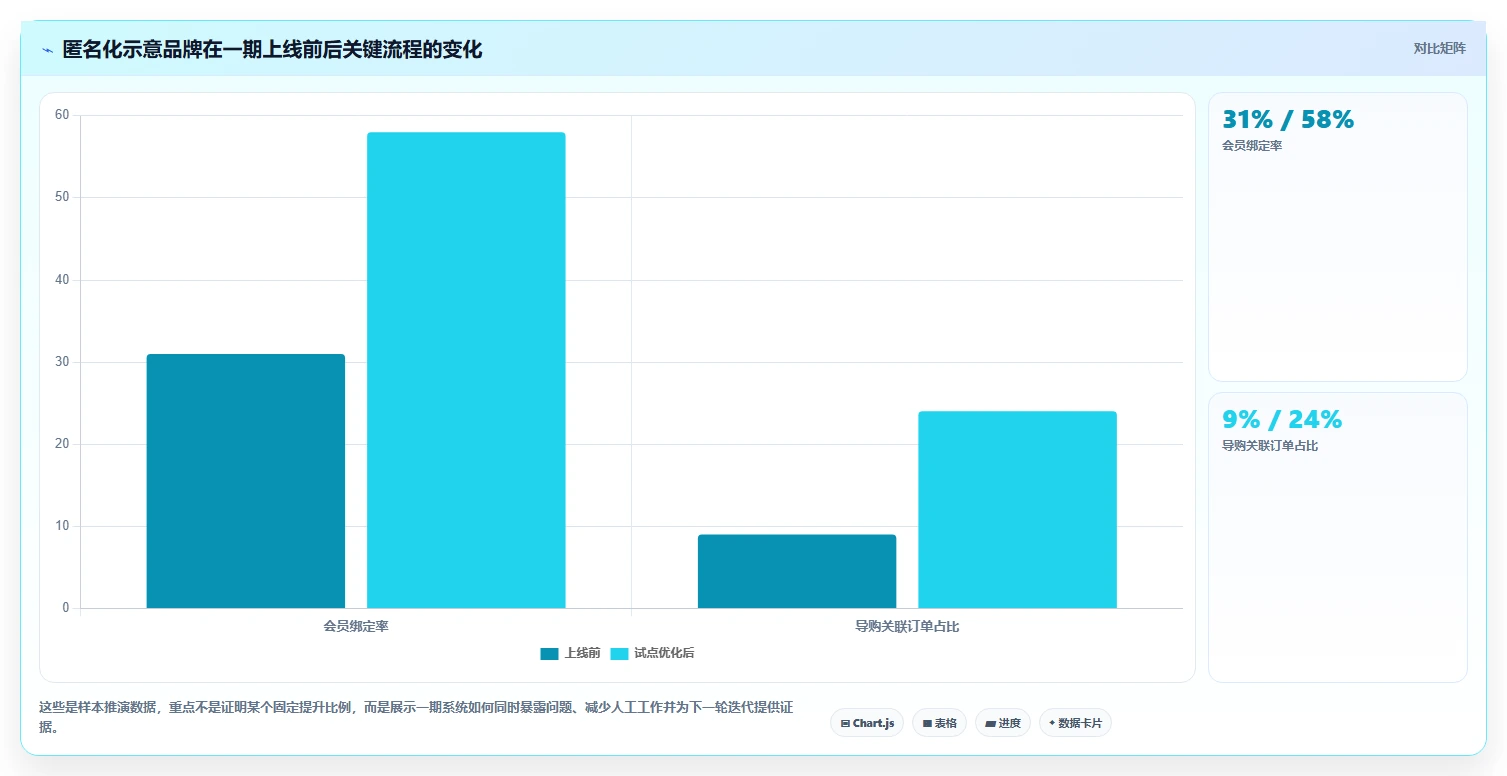Toggle the 上线前 legend swatch
Screen dimensions: 1507x776
click(549, 654)
